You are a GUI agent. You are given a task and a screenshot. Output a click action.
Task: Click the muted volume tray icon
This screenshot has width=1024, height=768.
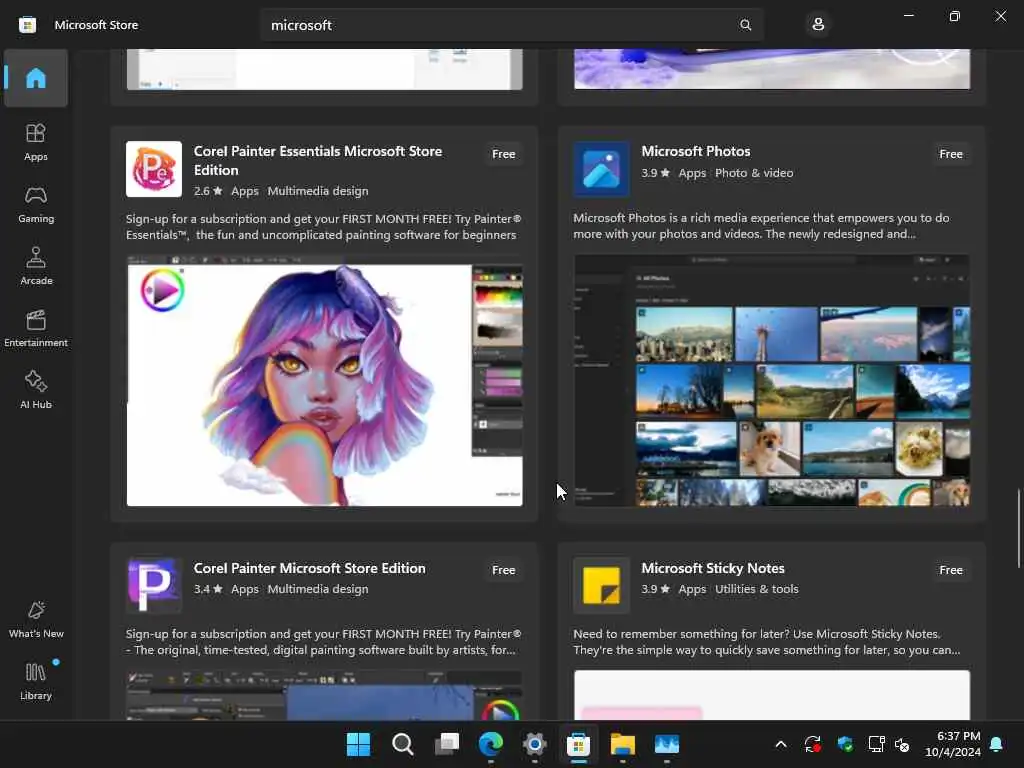tap(903, 744)
